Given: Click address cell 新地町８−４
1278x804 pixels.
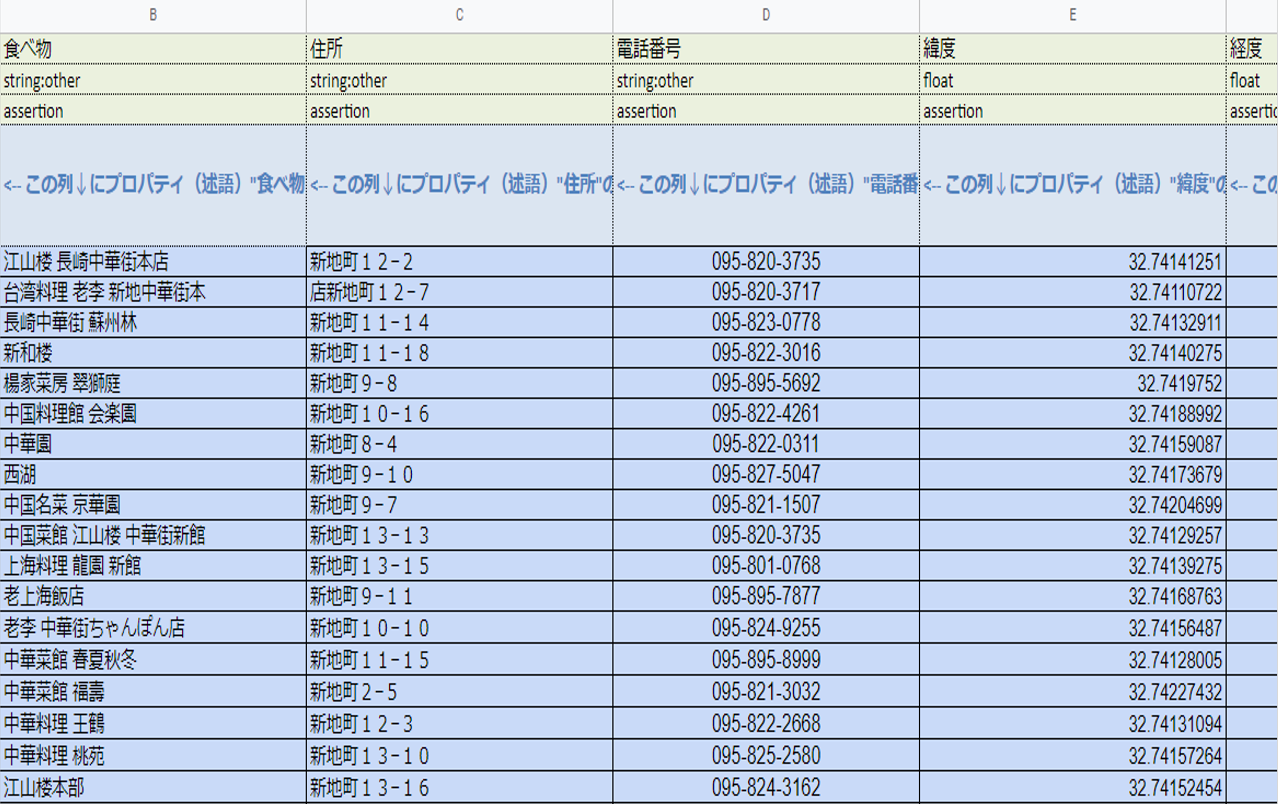Looking at the screenshot, I should pyautogui.click(x=459, y=443).
